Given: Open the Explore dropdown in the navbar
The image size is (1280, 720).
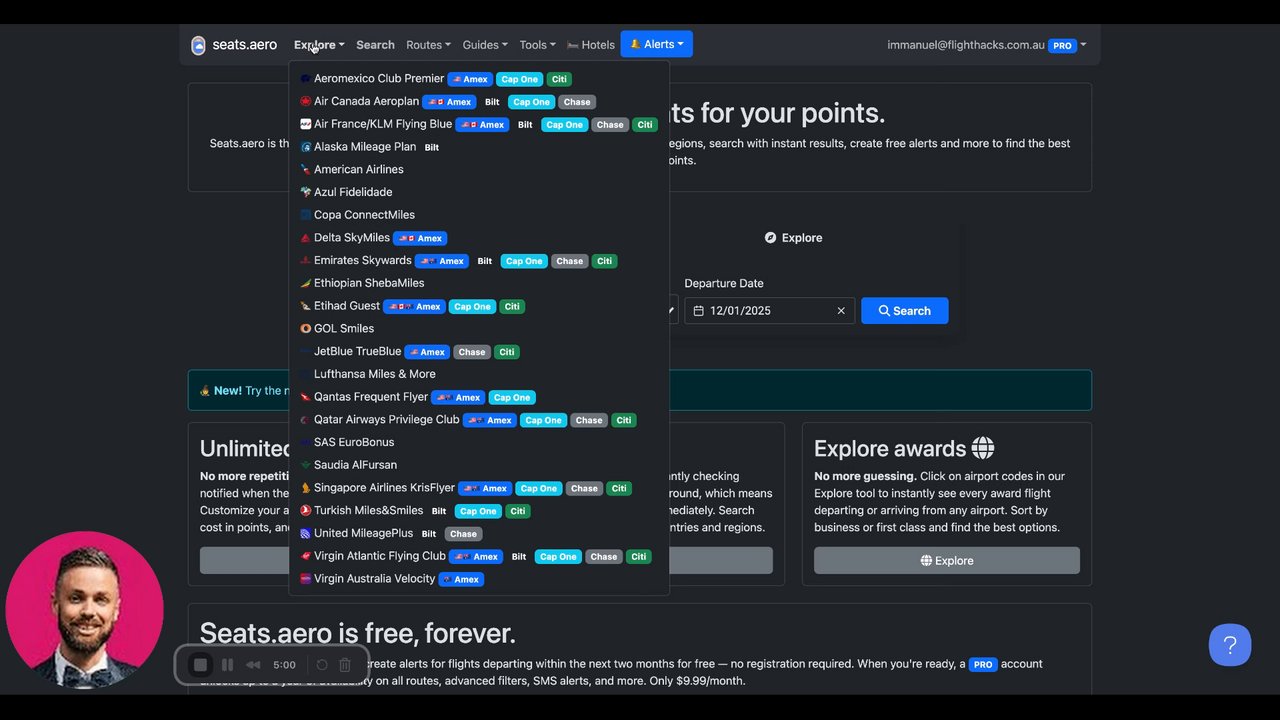Looking at the screenshot, I should [319, 45].
